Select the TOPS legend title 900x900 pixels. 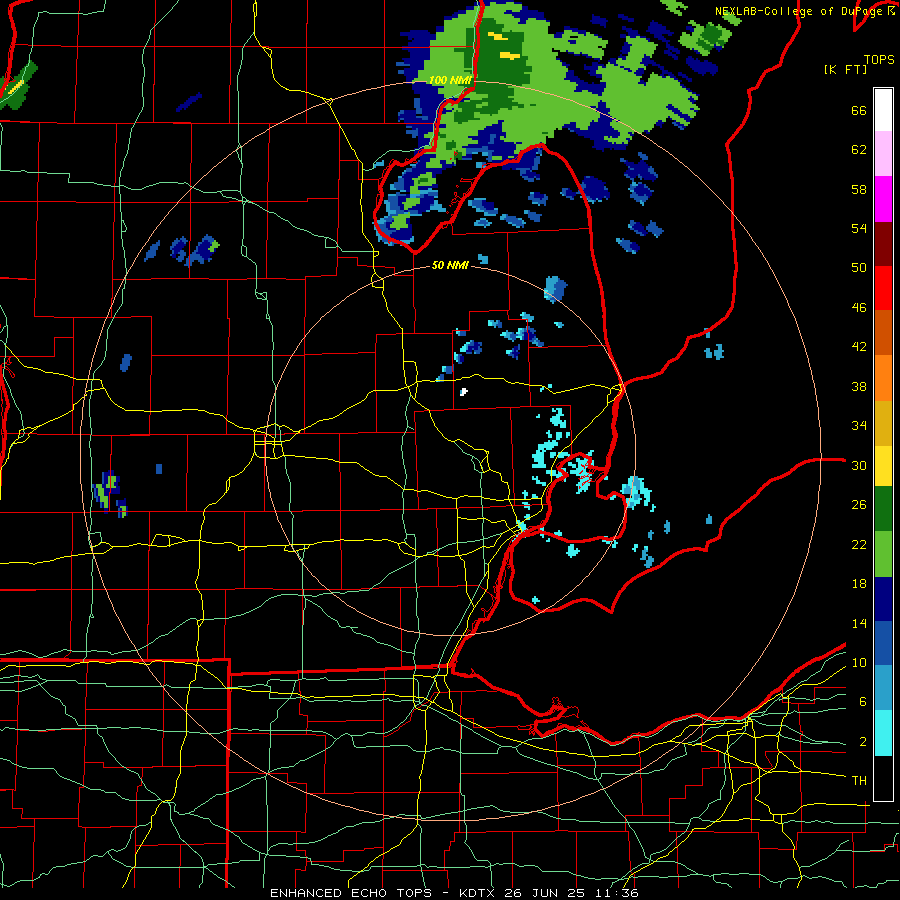(879, 59)
